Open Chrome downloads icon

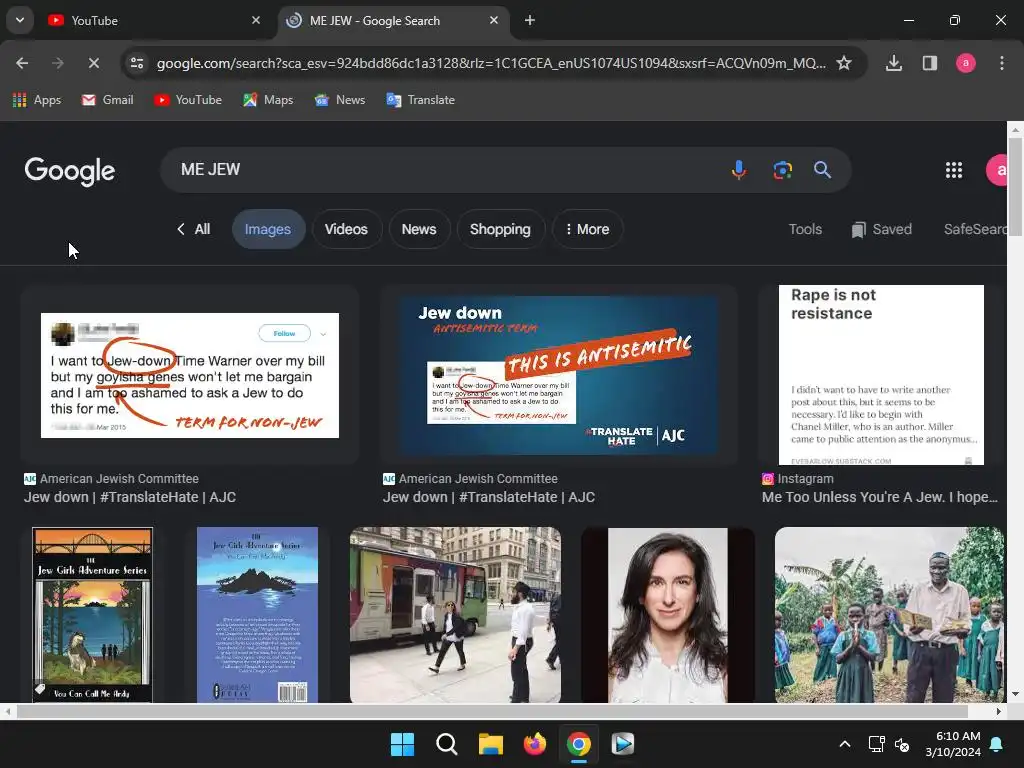(x=893, y=63)
